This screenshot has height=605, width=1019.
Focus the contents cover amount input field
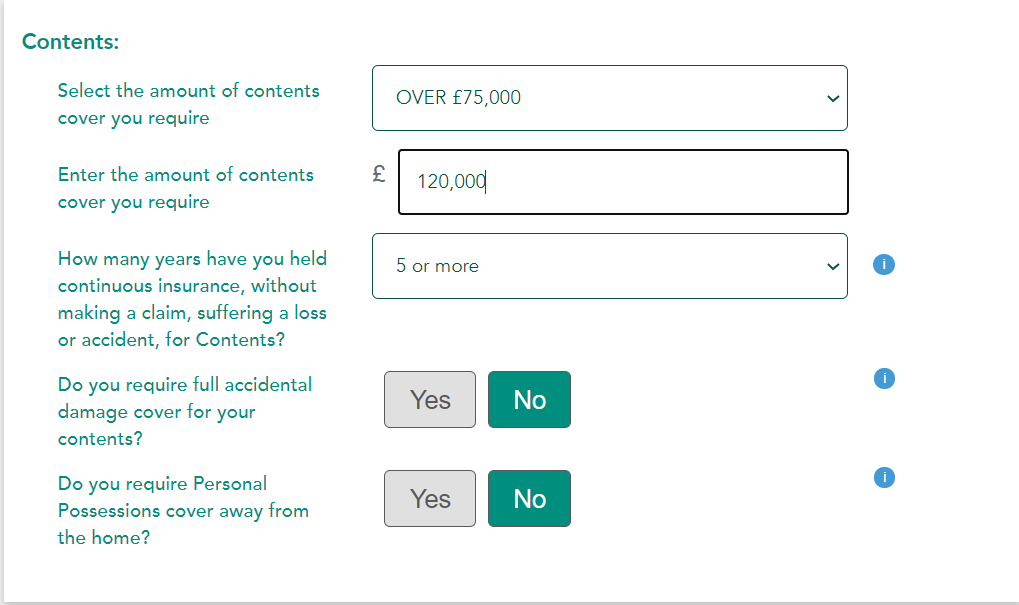pos(623,182)
